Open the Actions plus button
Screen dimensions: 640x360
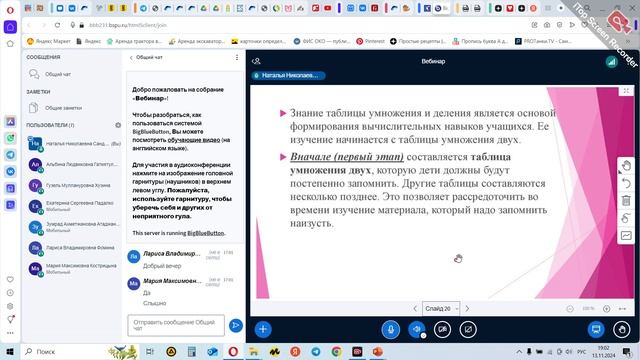(263, 329)
